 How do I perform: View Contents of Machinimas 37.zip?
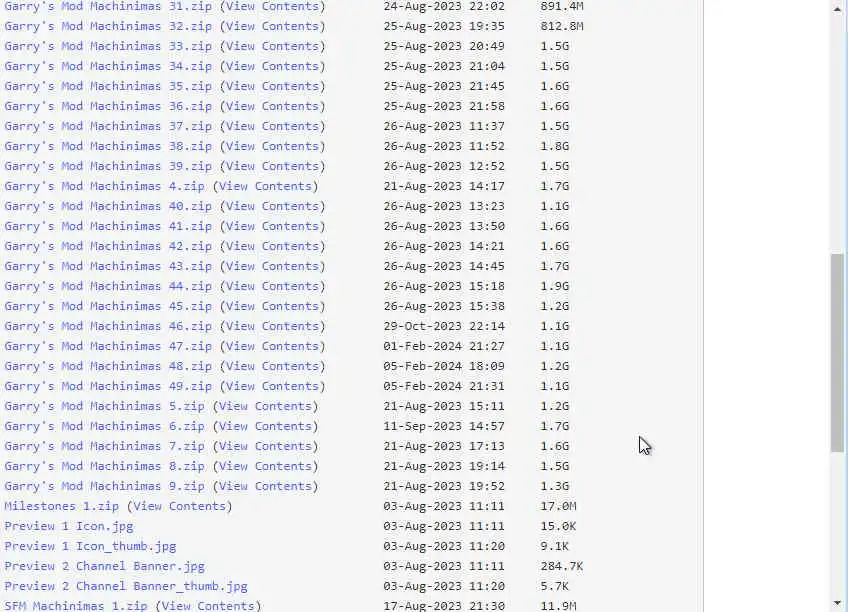(x=273, y=127)
